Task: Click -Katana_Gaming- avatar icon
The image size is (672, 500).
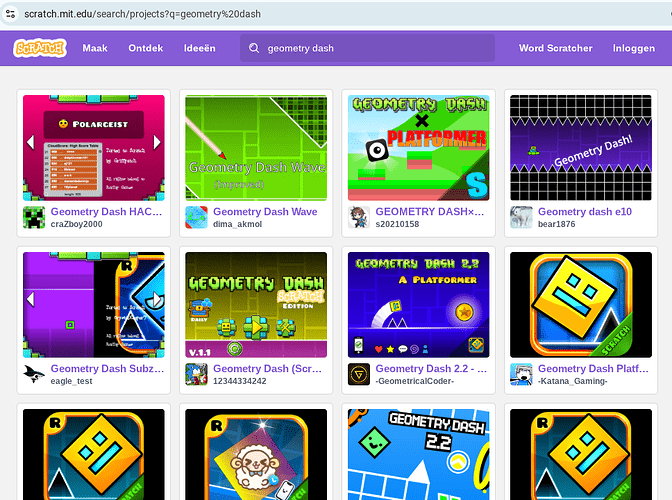Action: (x=521, y=374)
